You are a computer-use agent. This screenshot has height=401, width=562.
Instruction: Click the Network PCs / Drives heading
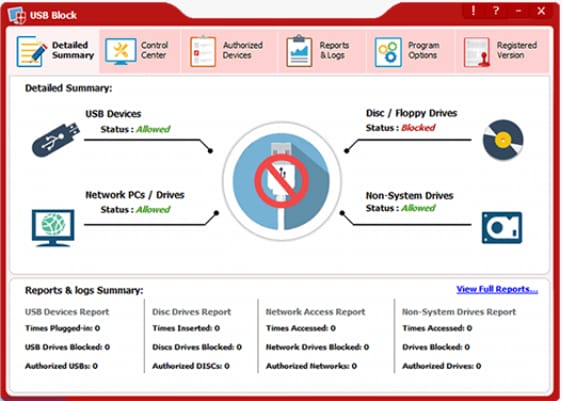(x=135, y=195)
